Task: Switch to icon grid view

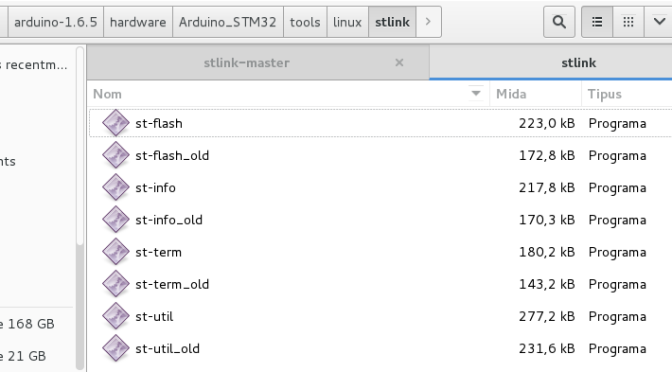Action: (628, 22)
